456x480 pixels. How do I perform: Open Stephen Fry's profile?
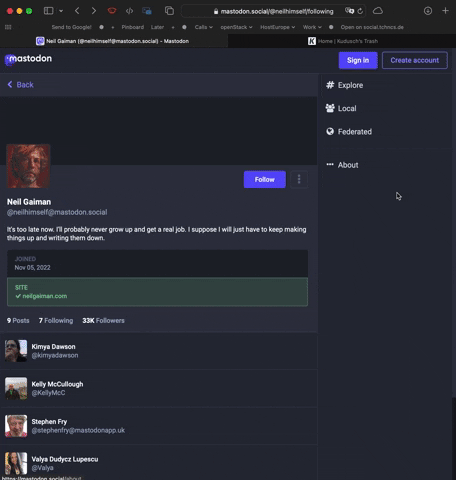[x=49, y=422]
